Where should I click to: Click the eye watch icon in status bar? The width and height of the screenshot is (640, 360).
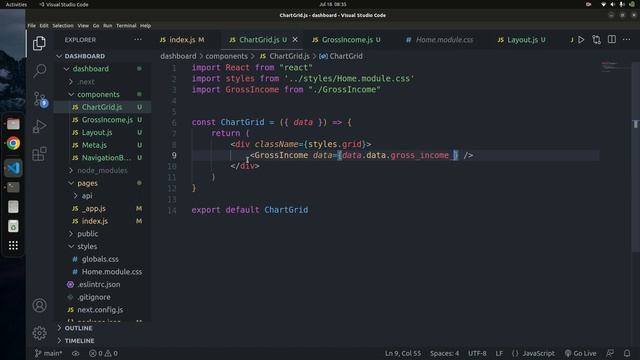click(x=76, y=353)
